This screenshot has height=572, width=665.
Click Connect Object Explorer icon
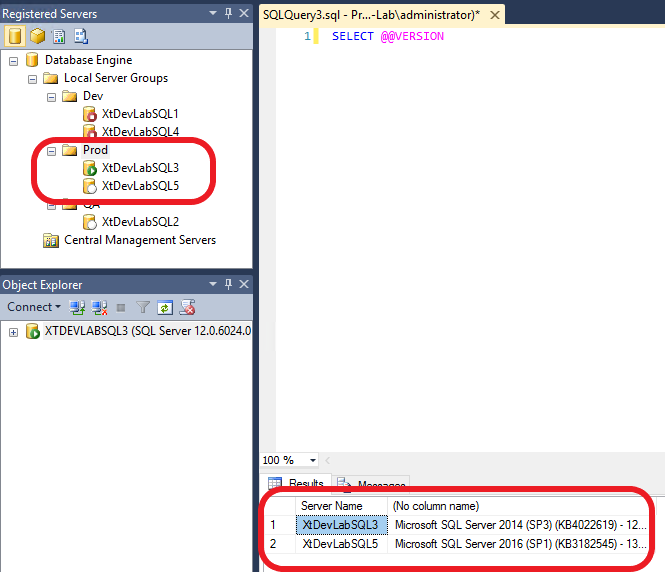pyautogui.click(x=77, y=307)
